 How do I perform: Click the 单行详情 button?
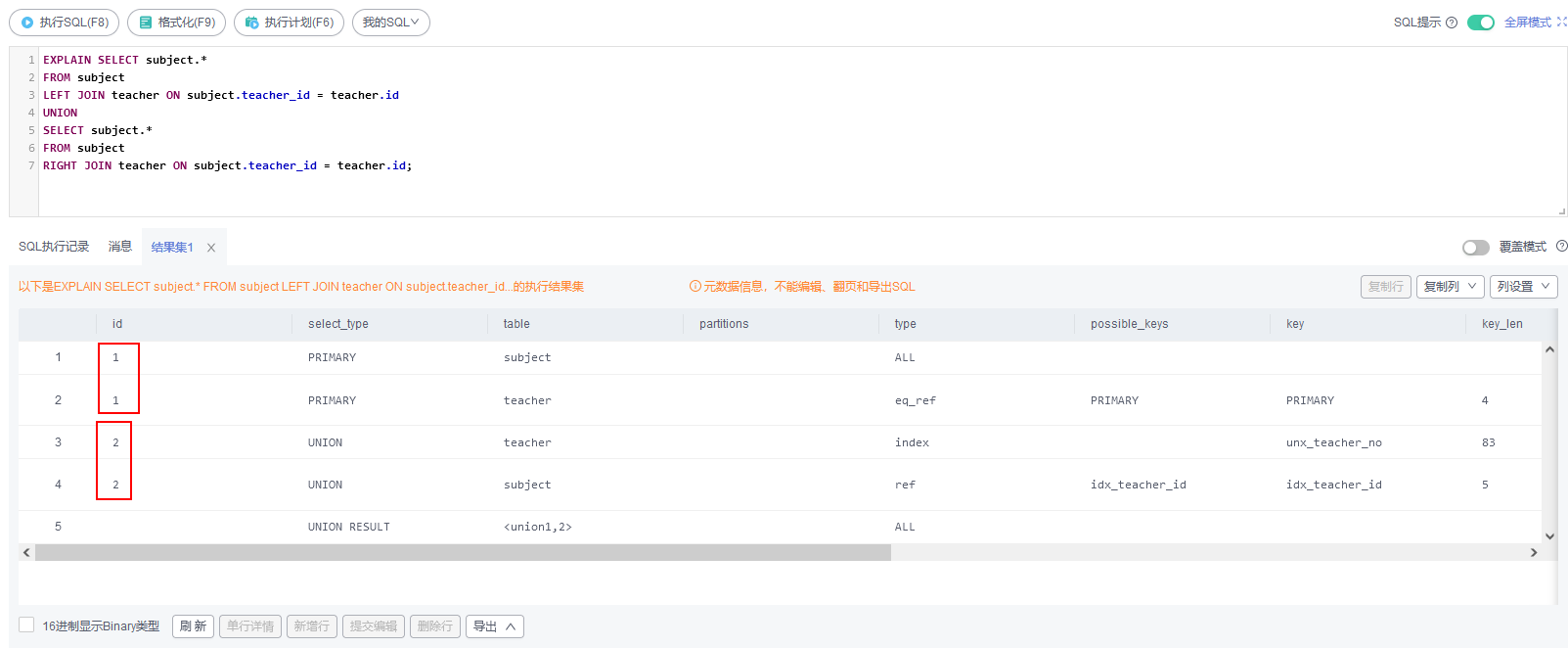(x=250, y=626)
